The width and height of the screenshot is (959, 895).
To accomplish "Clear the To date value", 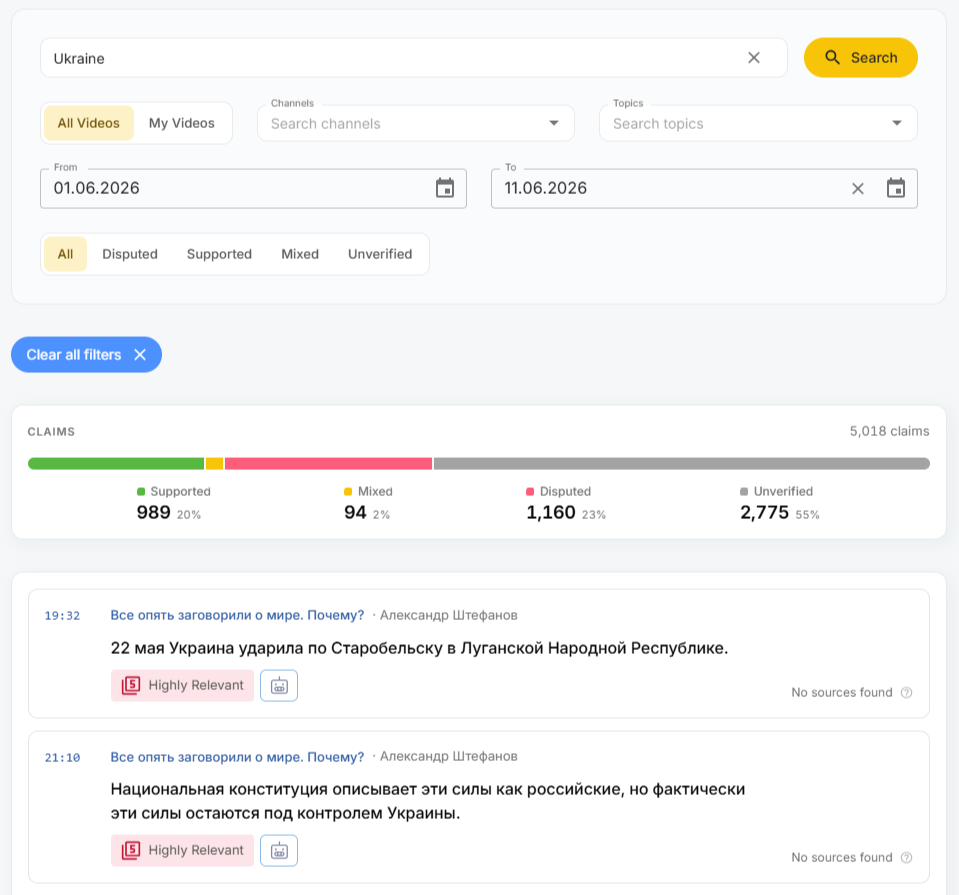I will 857,188.
